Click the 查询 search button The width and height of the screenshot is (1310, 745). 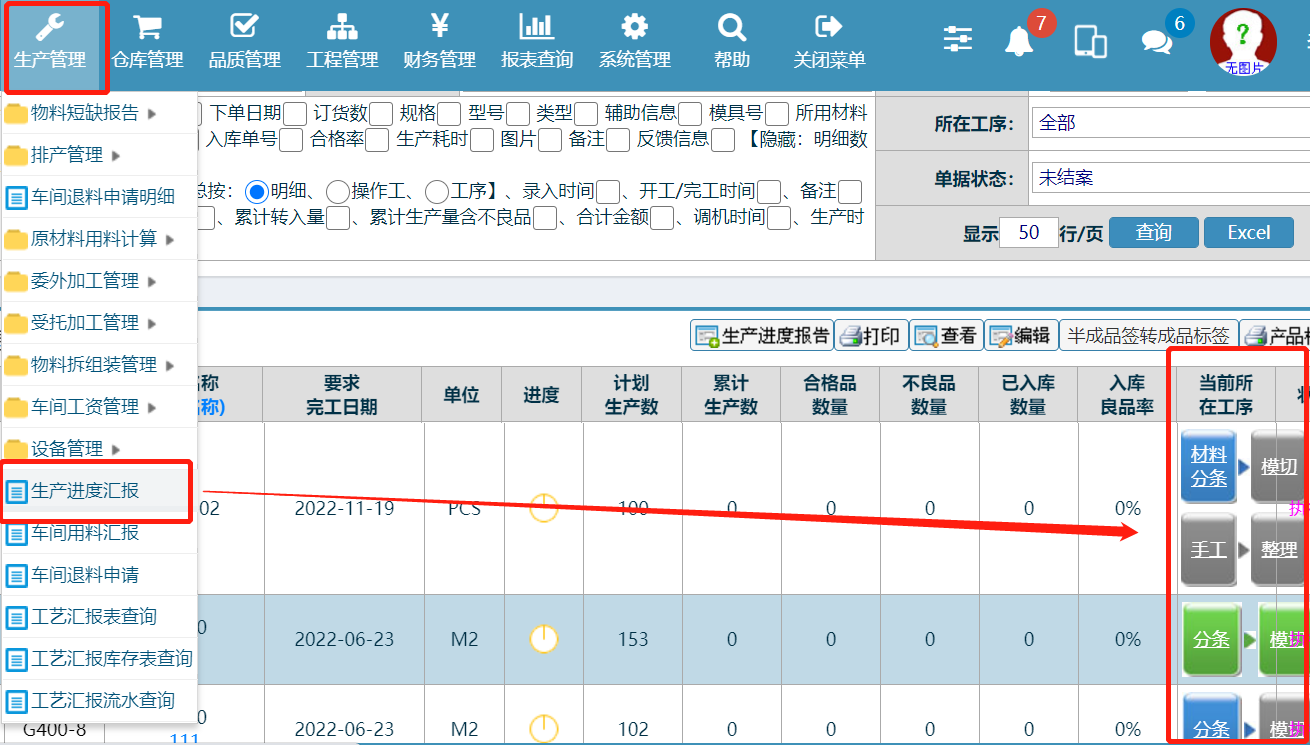click(1153, 233)
